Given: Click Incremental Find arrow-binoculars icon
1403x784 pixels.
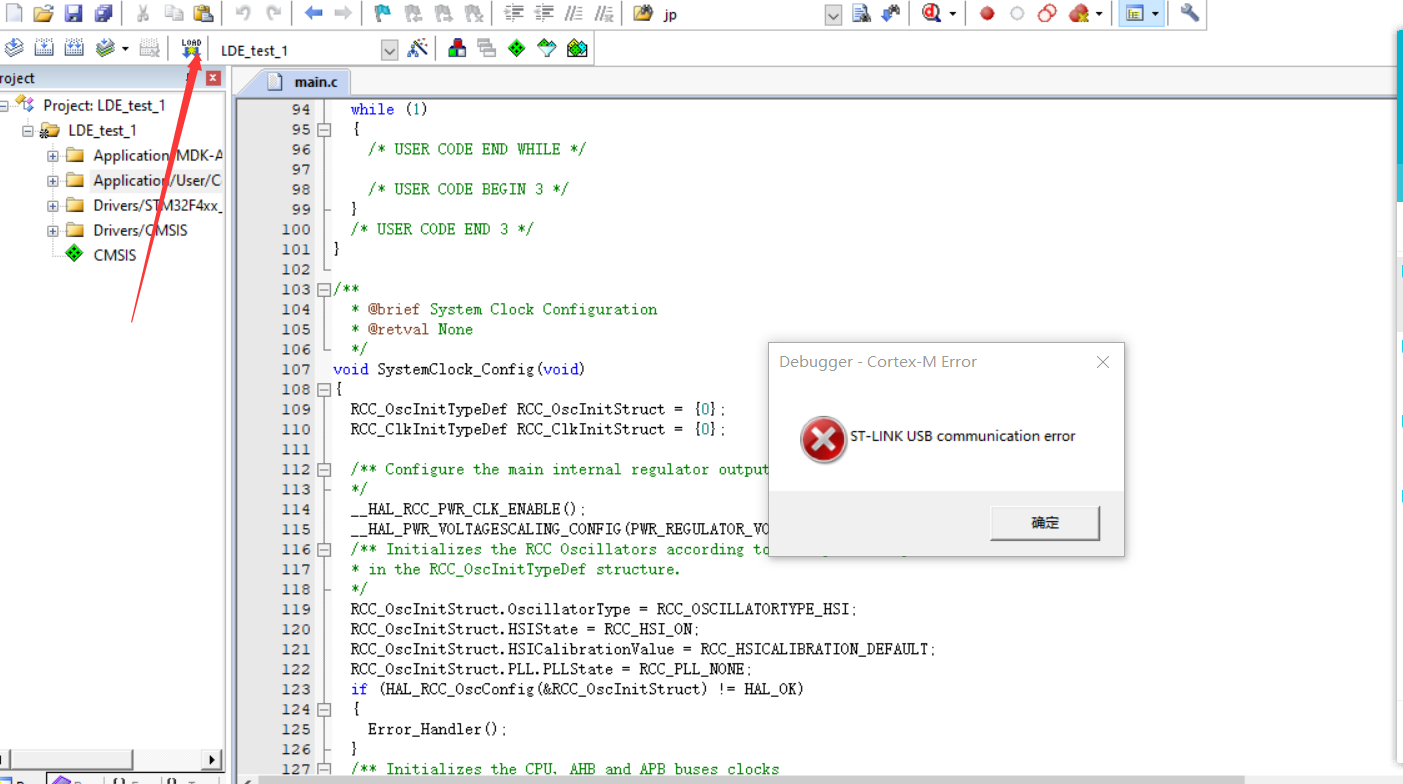Looking at the screenshot, I should (891, 13).
